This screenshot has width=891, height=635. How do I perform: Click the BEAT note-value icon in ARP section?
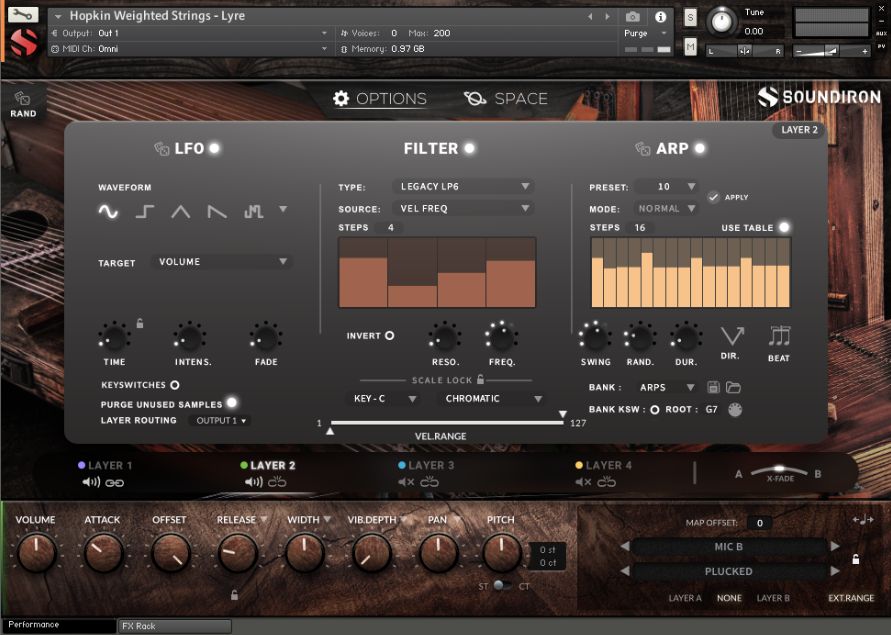pos(778,335)
